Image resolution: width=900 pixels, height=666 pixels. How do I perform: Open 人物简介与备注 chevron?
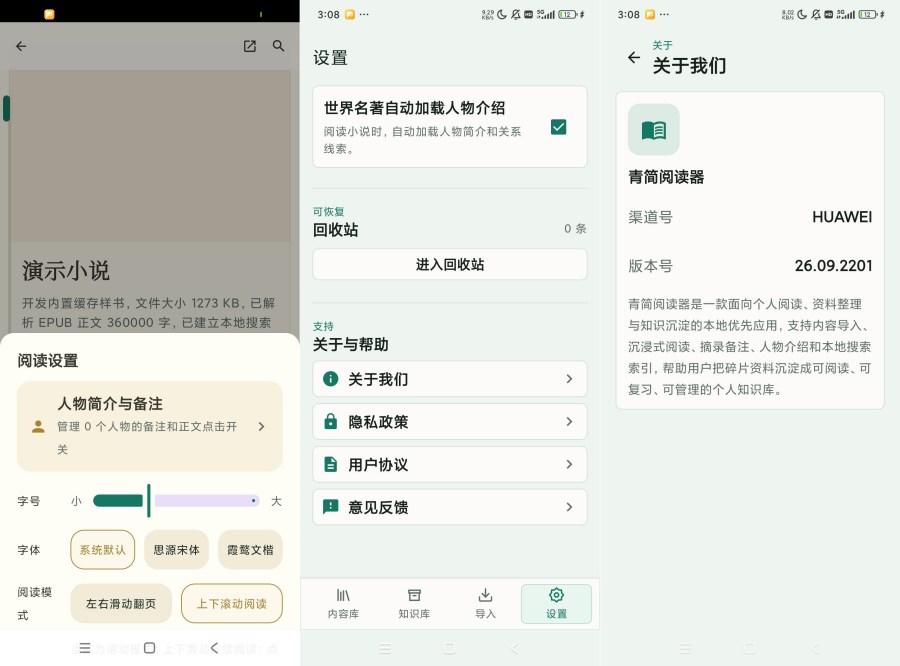(x=261, y=427)
